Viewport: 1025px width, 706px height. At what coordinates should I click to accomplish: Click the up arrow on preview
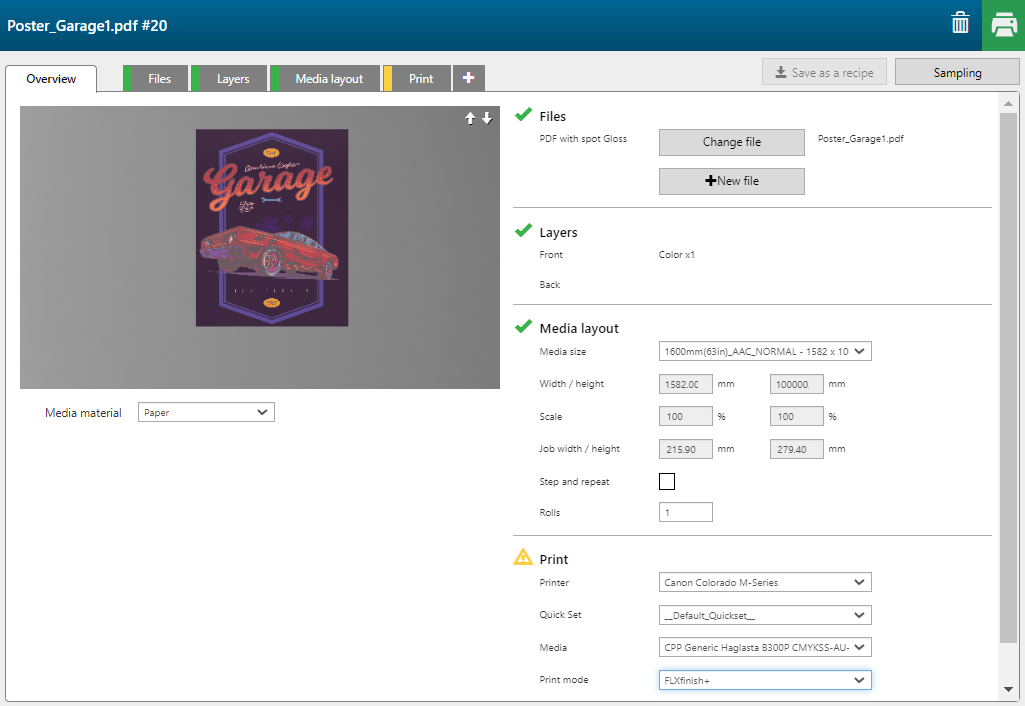coord(470,118)
